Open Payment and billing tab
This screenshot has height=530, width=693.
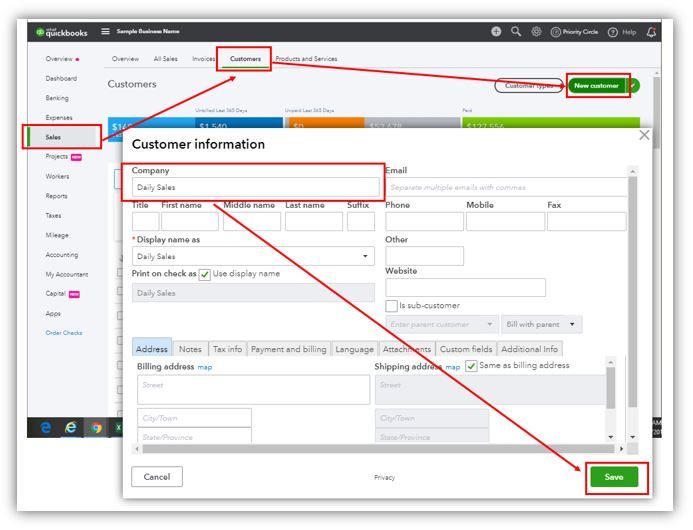(x=289, y=349)
